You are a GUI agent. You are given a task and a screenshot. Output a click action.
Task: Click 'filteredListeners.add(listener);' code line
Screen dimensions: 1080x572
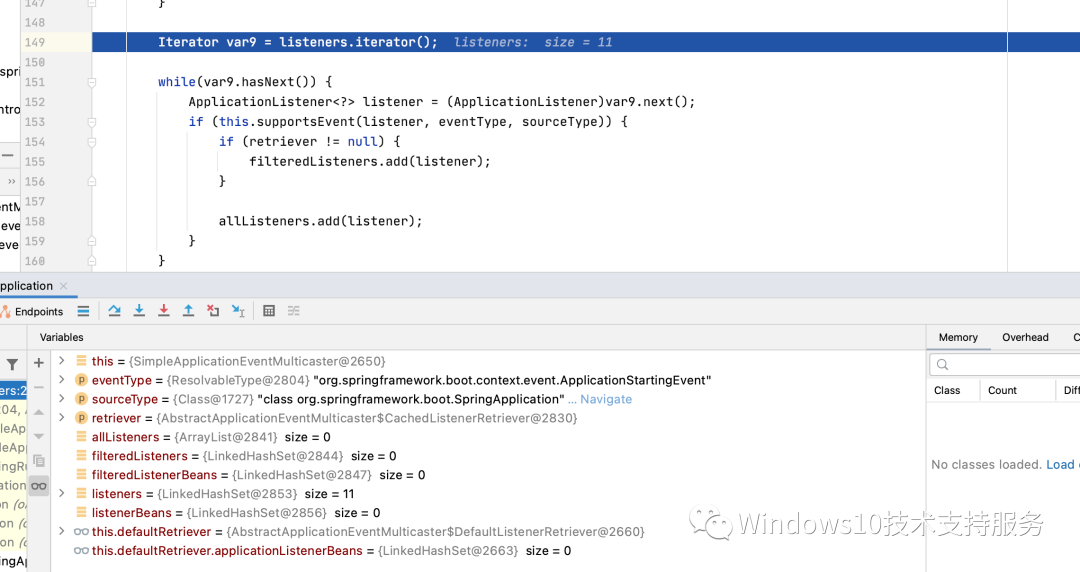370,162
